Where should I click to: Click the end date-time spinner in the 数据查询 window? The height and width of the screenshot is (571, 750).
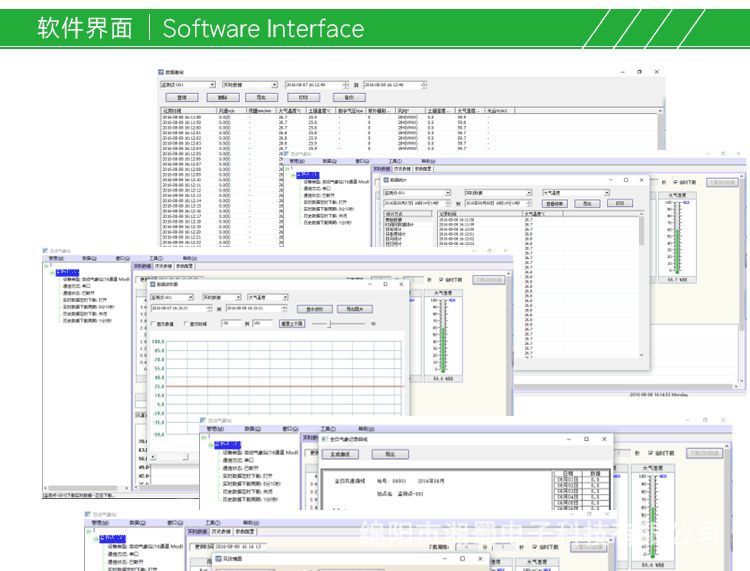tap(424, 85)
